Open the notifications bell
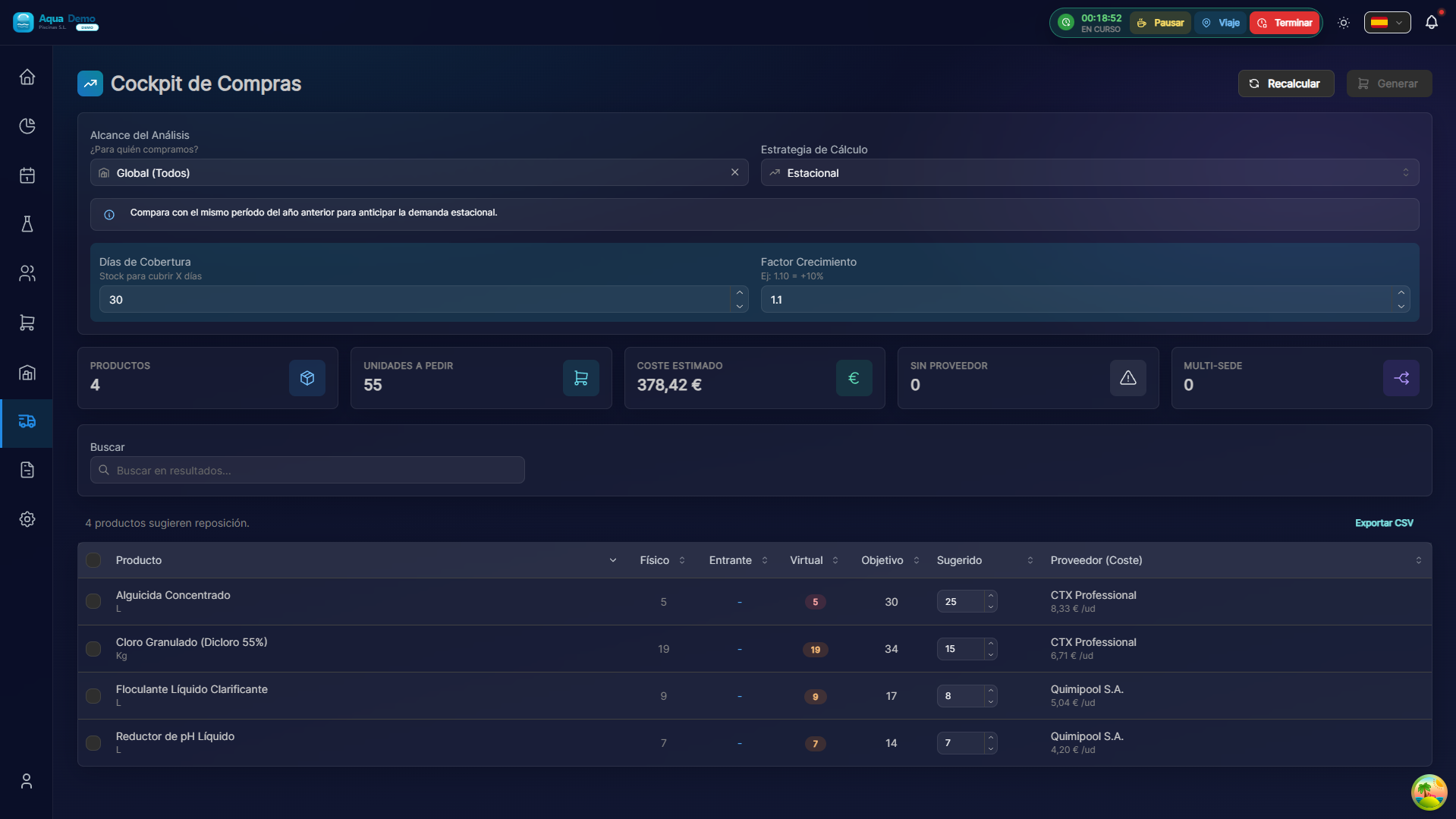The height and width of the screenshot is (819, 1456). 1432,23
